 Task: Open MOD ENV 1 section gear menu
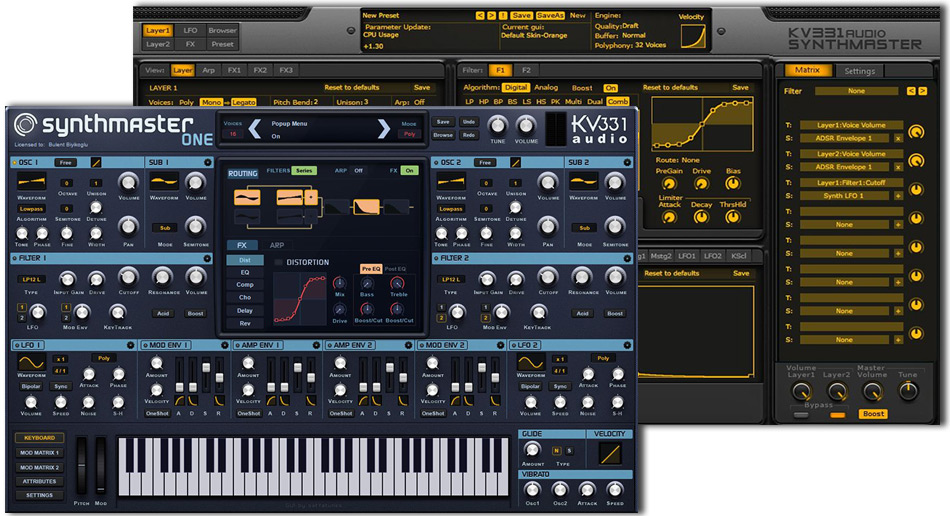tap(224, 345)
